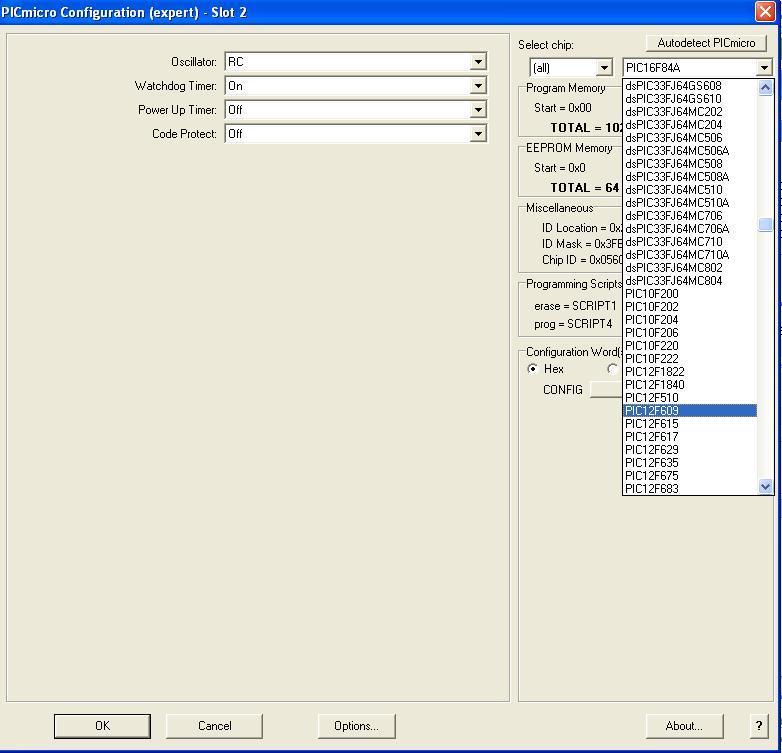Select dsPIC33FJ64MC202 in chip list
This screenshot has width=782, height=753.
pos(690,112)
